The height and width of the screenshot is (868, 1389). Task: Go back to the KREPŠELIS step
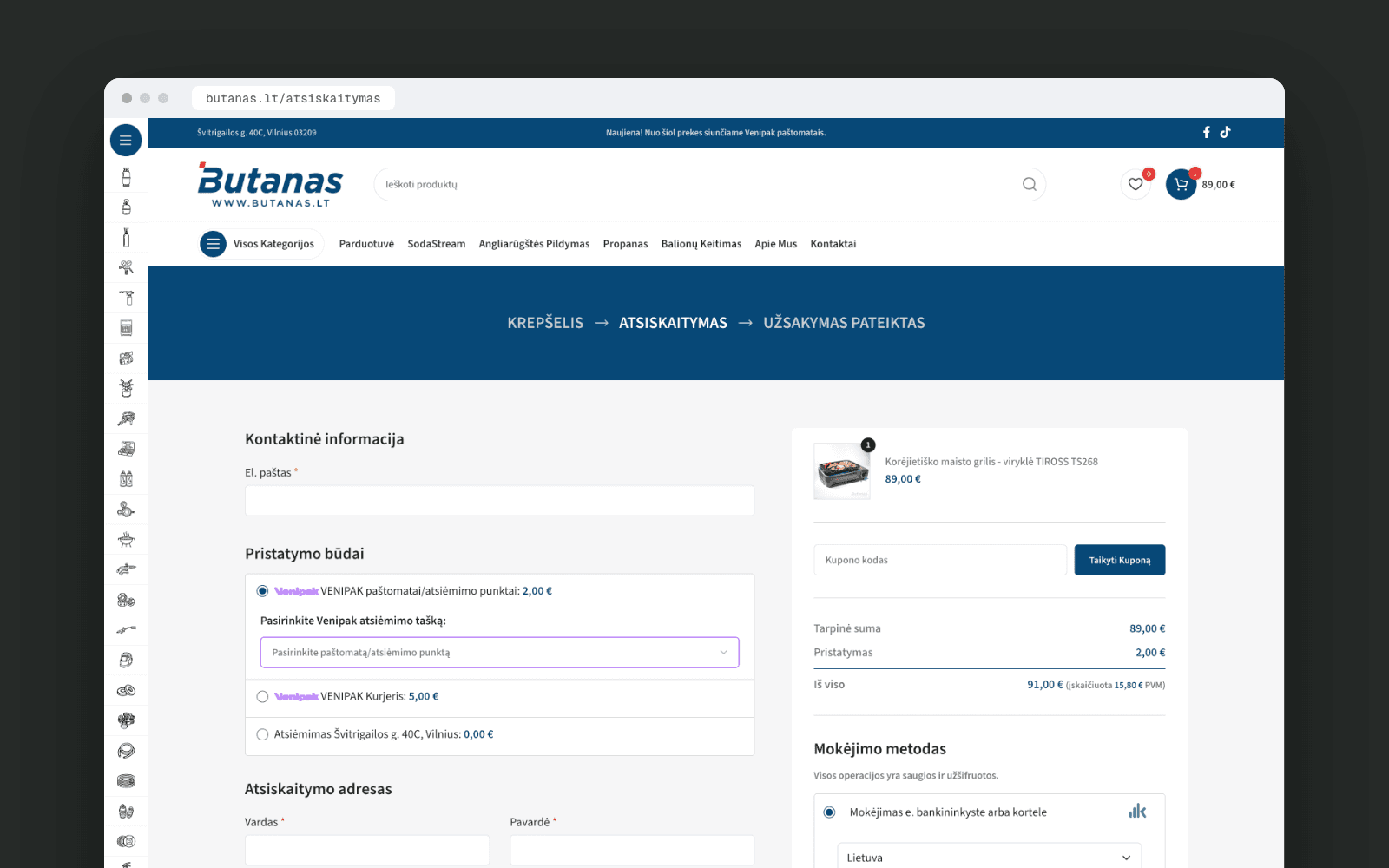[545, 323]
